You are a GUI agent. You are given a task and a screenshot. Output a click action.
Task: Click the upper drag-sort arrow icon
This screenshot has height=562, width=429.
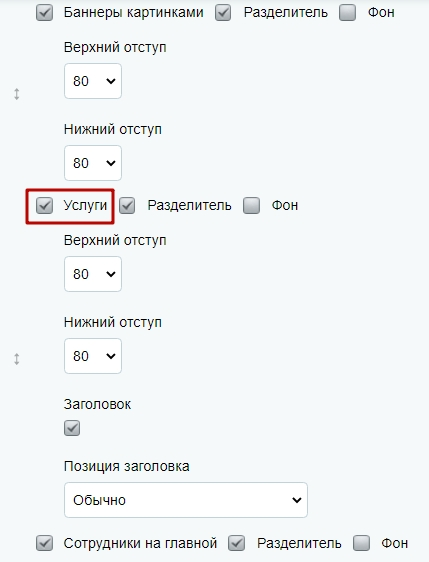click(16, 94)
